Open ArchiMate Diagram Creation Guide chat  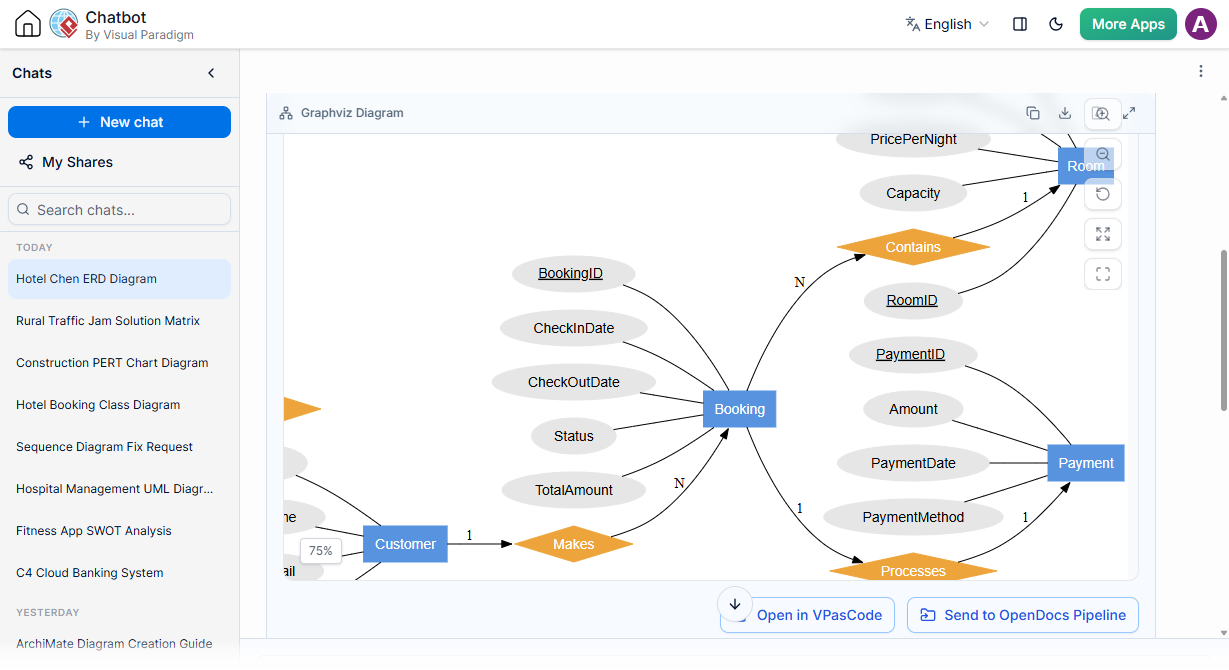119,644
